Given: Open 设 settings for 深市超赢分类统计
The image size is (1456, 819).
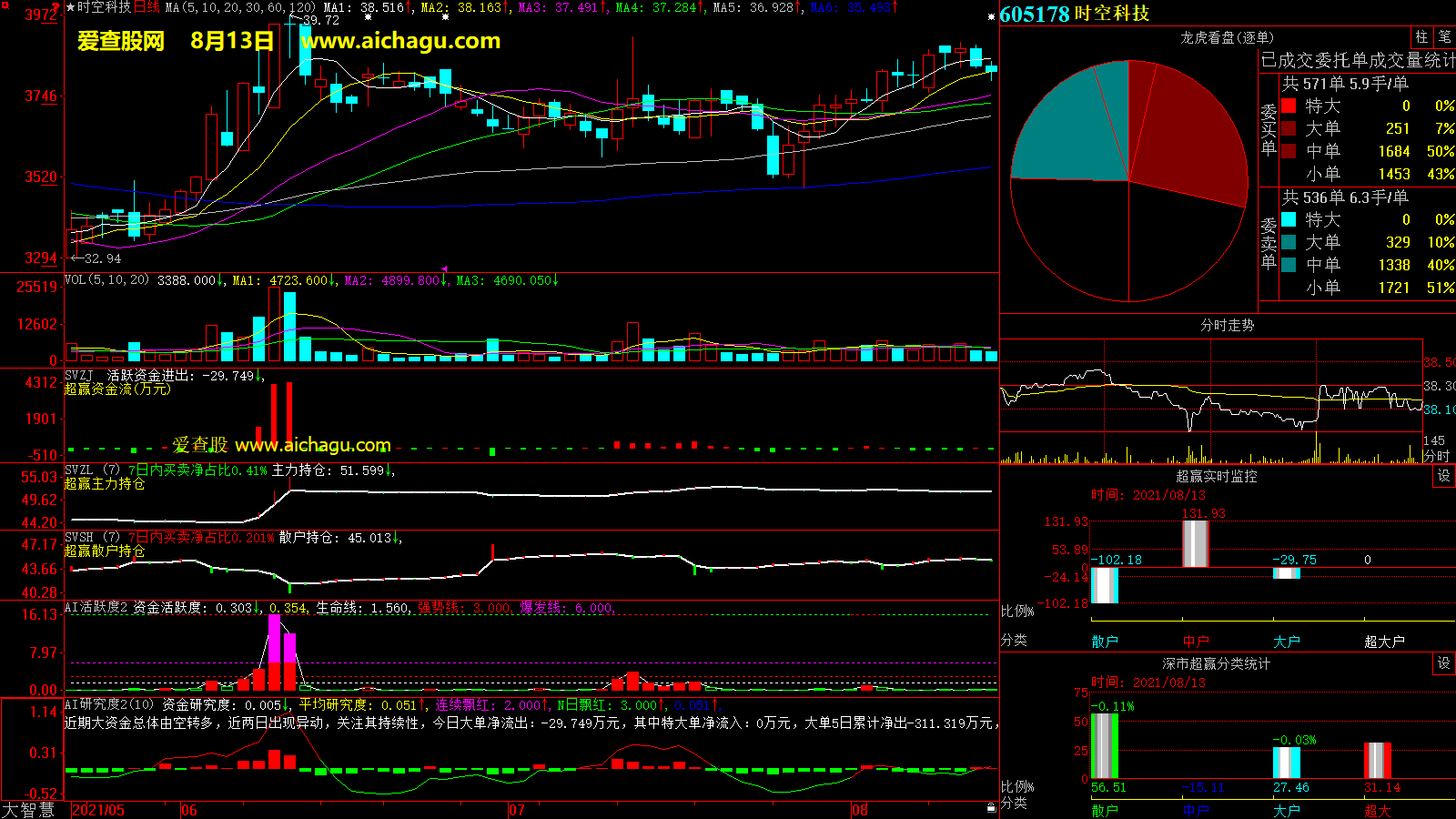Looking at the screenshot, I should (1443, 663).
